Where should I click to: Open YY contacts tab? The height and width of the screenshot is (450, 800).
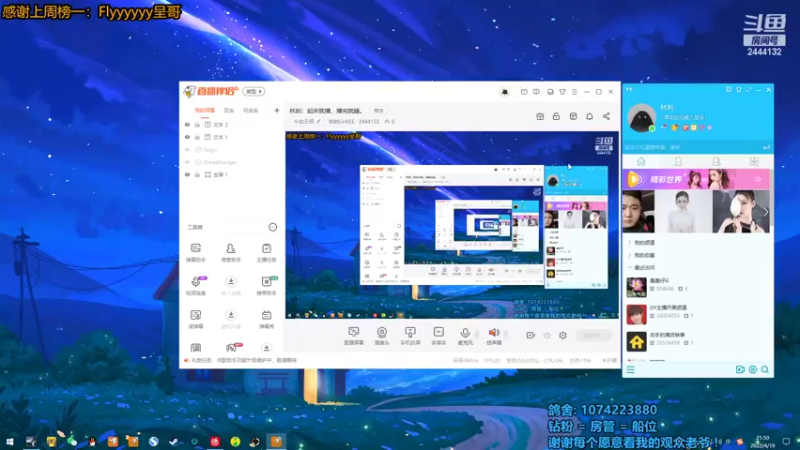679,161
